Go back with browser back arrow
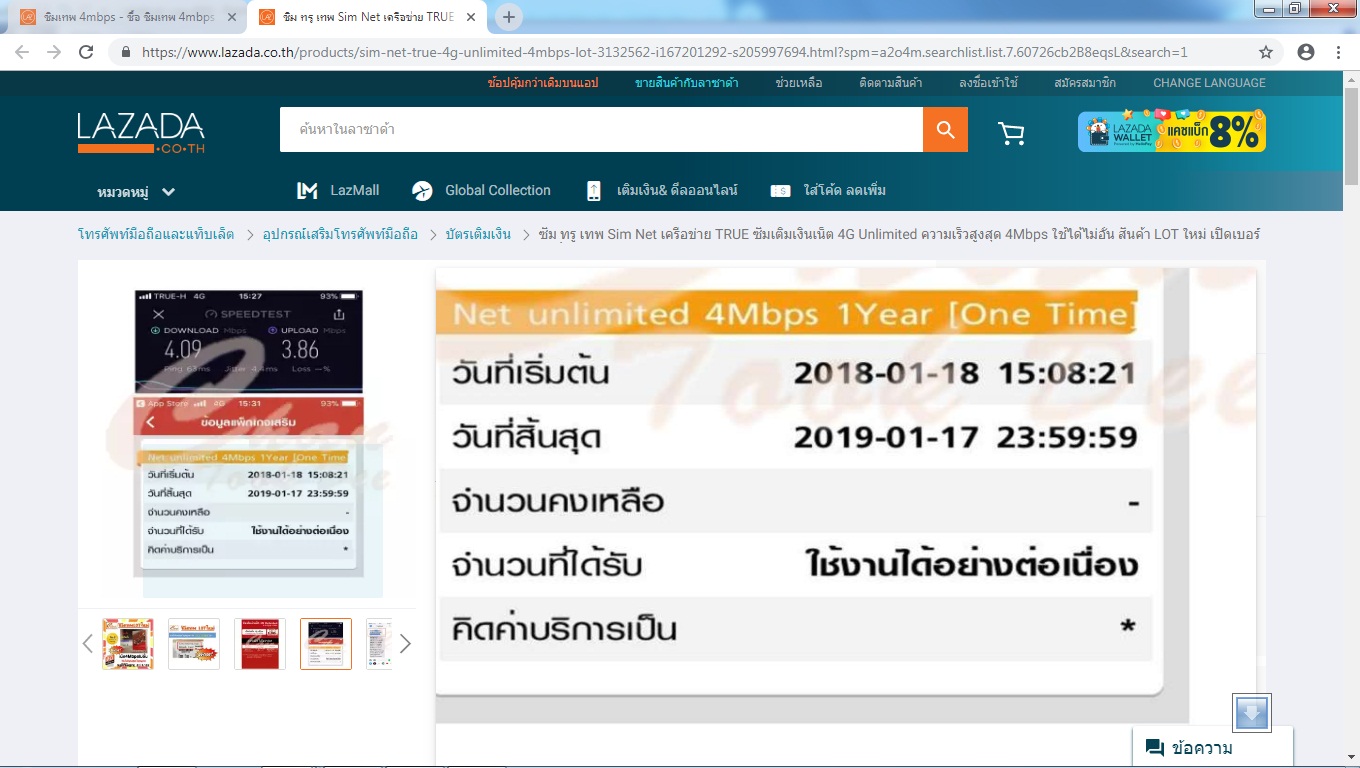 pos(22,52)
